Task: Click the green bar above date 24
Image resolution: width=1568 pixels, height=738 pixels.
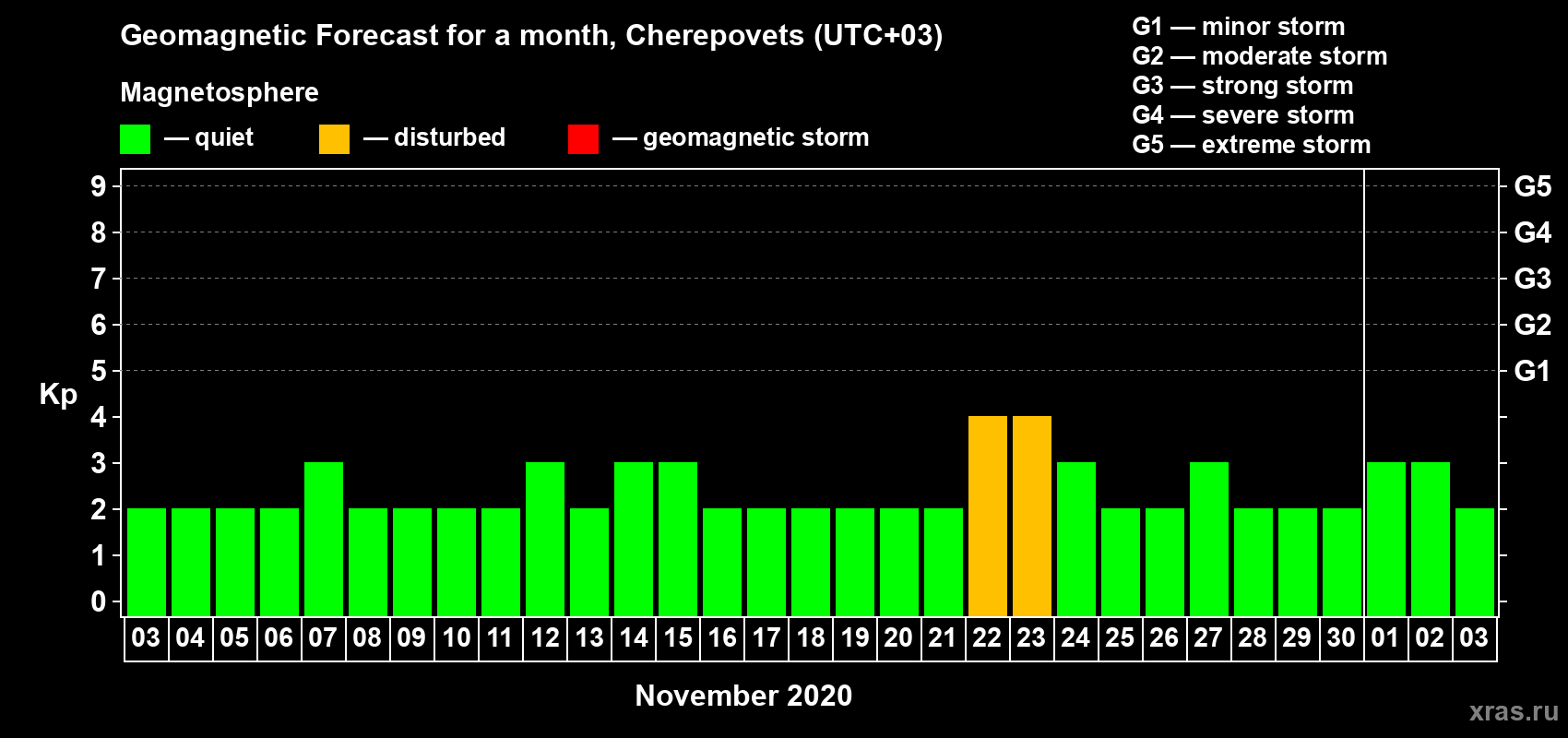Action: coord(1076,539)
